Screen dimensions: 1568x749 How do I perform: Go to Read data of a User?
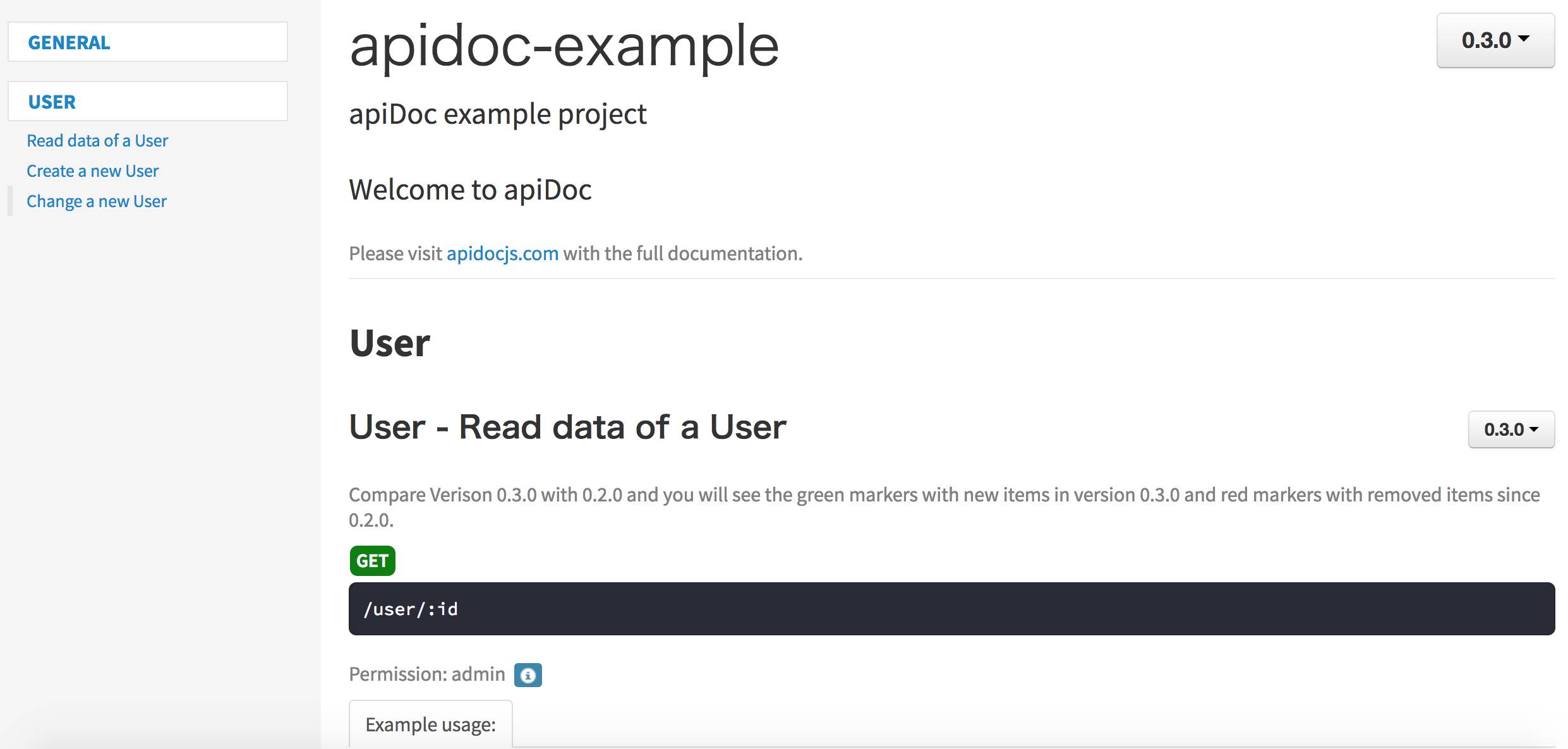click(x=97, y=140)
